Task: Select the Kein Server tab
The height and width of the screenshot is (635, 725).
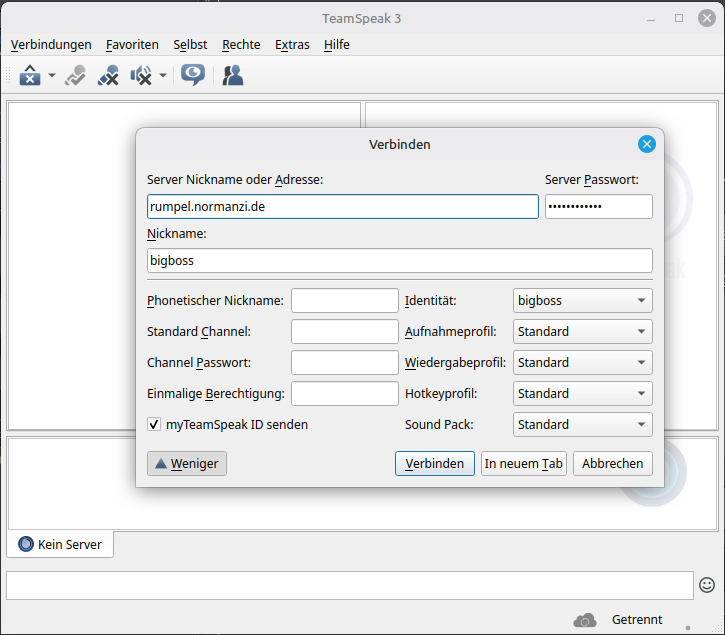Action: [x=61, y=544]
